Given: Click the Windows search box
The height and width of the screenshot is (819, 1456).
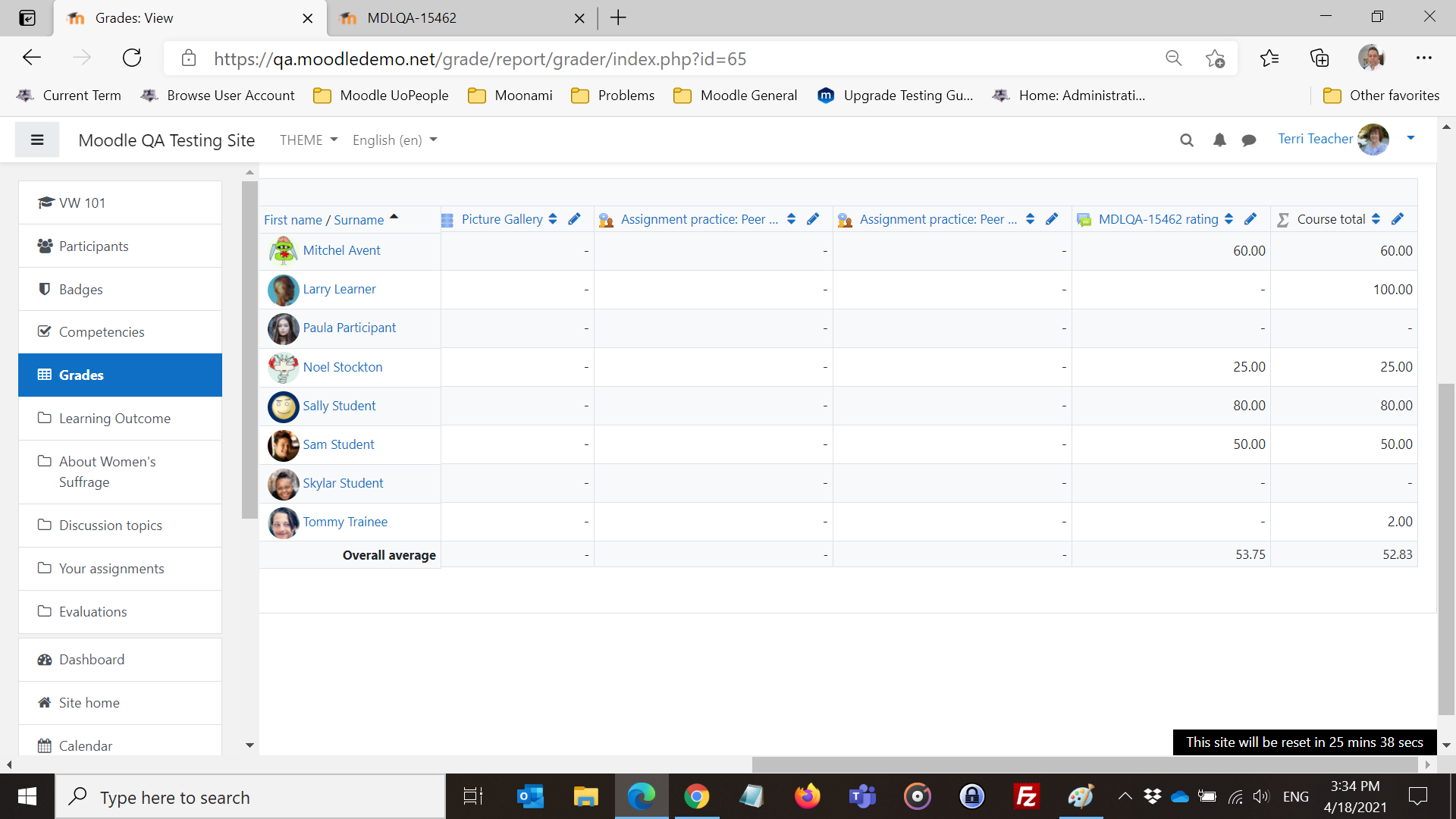Looking at the screenshot, I should click(x=250, y=797).
